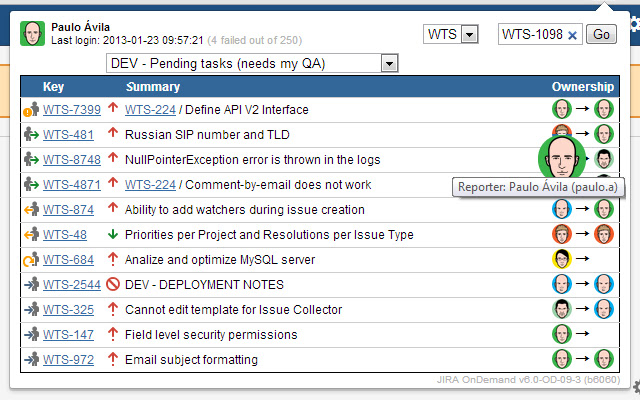
Task: Open issue WTS-325
Action: [x=68, y=310]
